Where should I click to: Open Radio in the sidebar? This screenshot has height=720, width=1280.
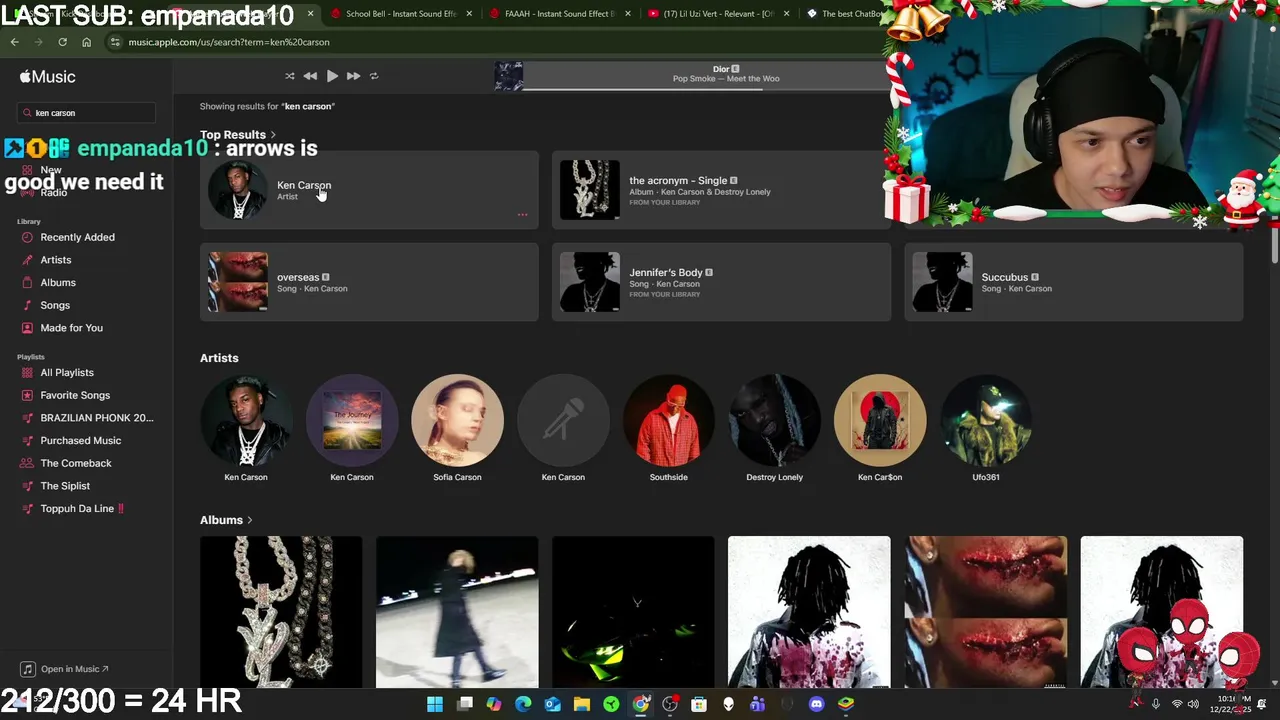(54, 192)
